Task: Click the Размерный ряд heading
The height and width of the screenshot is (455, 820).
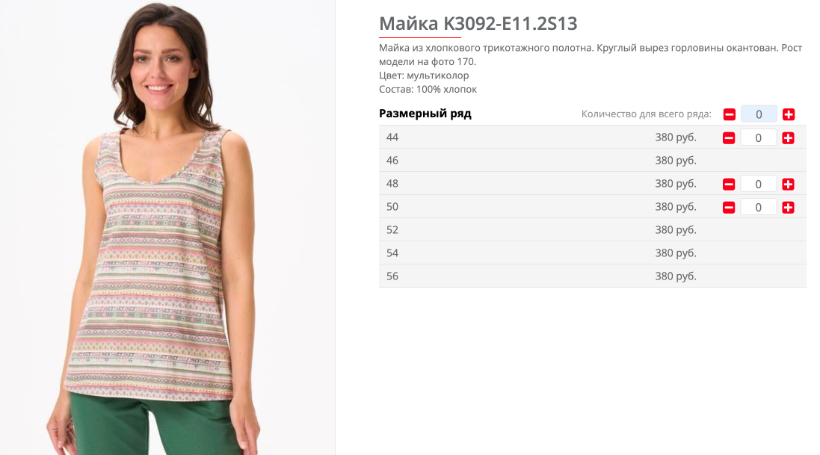Action: [425, 113]
